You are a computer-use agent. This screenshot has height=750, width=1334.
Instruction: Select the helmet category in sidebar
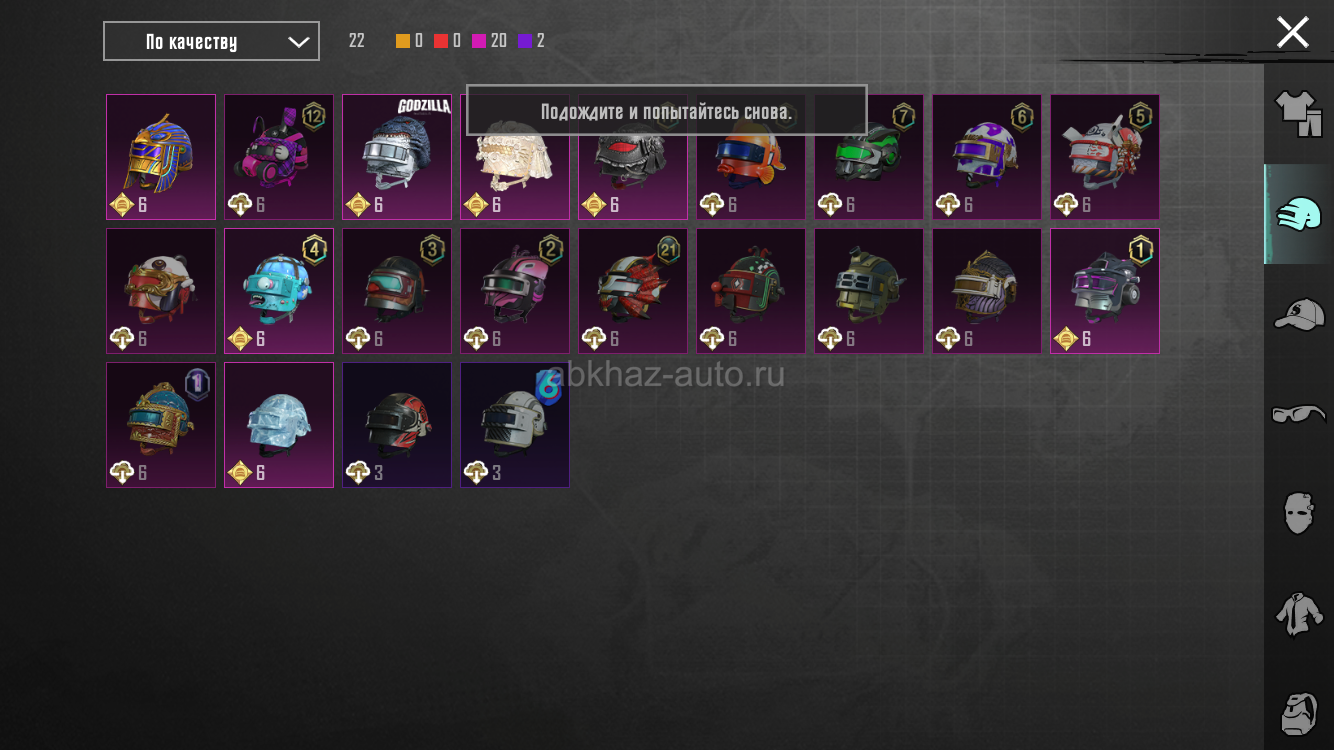(1298, 214)
